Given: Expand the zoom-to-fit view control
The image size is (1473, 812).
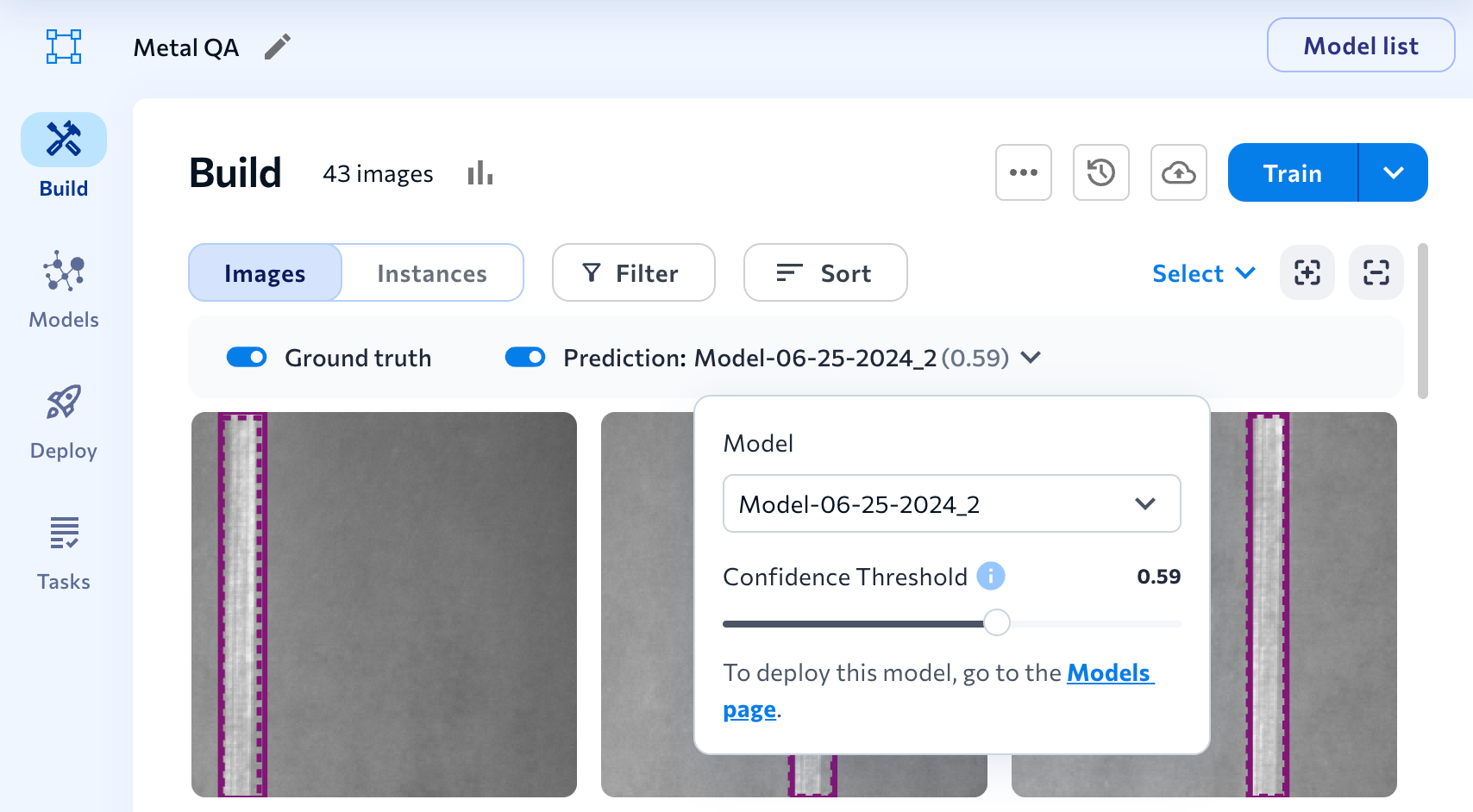Looking at the screenshot, I should point(1307,272).
